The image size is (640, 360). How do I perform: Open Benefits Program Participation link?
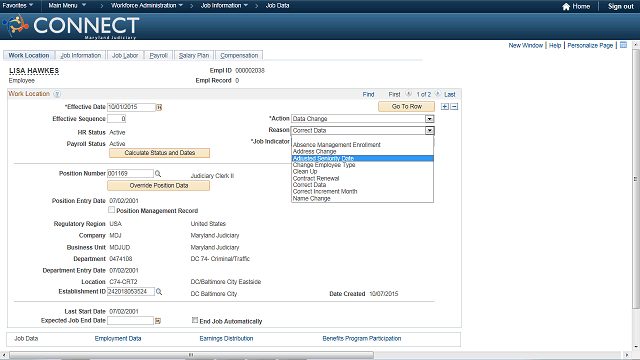click(x=362, y=338)
